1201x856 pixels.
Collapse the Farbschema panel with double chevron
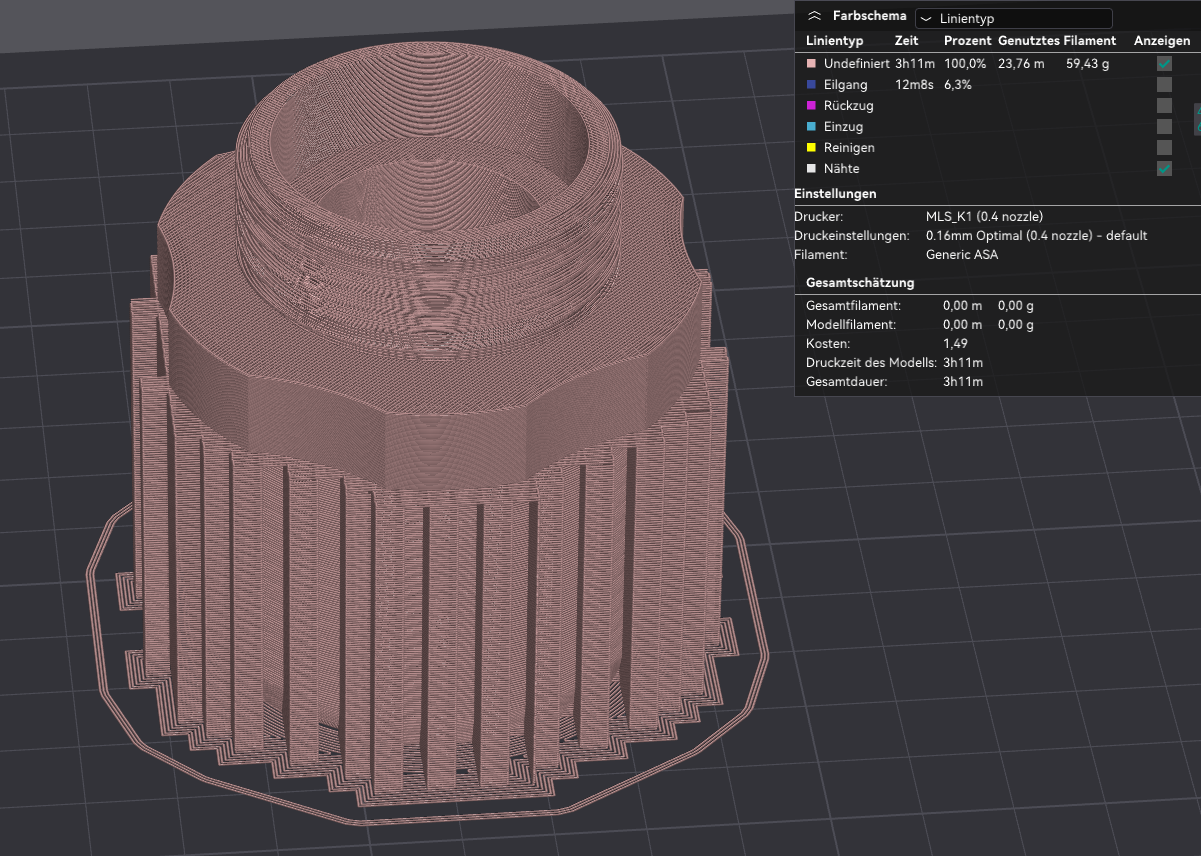814,17
